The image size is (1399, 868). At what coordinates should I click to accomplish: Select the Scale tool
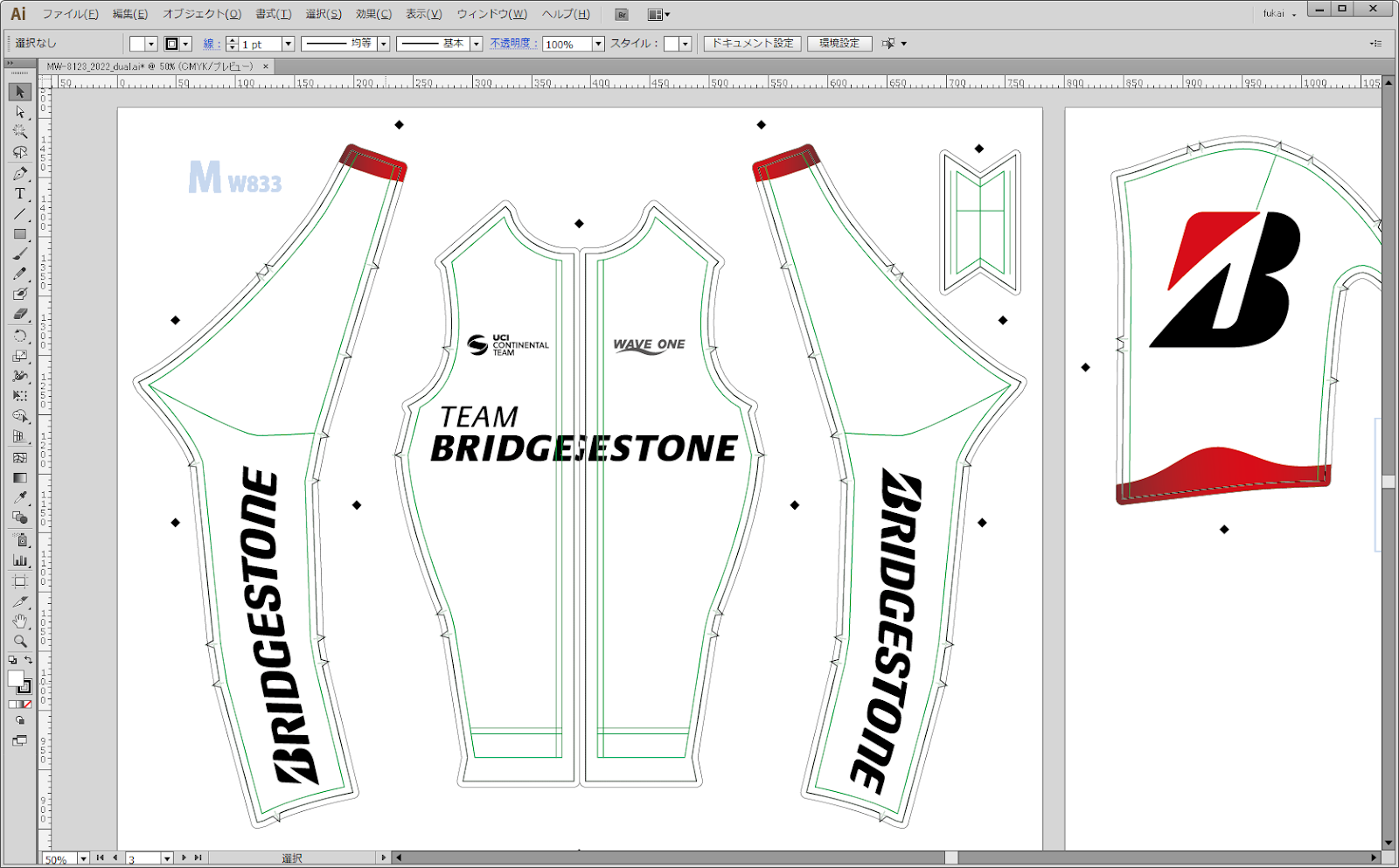pos(20,356)
